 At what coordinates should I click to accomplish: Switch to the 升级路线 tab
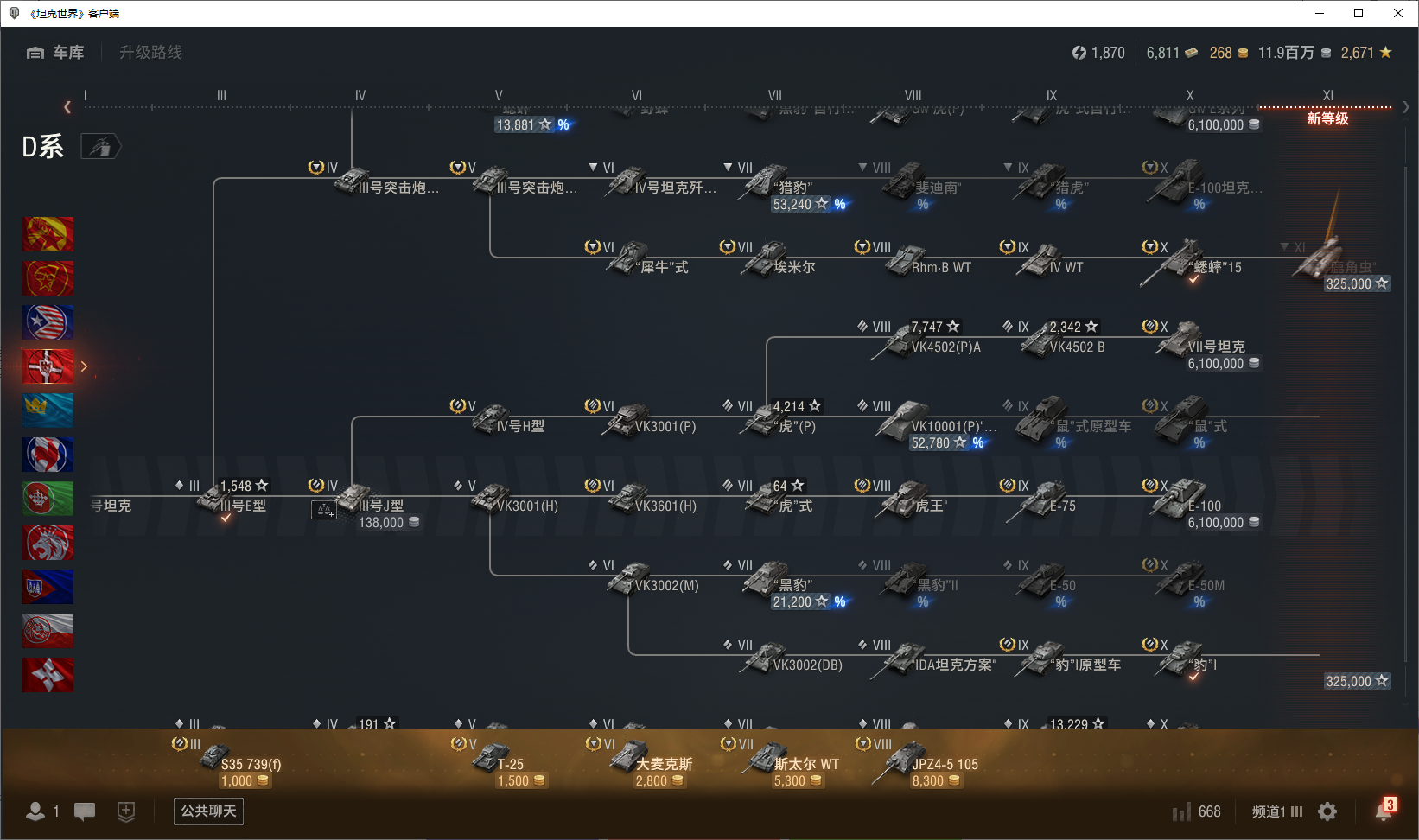[150, 53]
